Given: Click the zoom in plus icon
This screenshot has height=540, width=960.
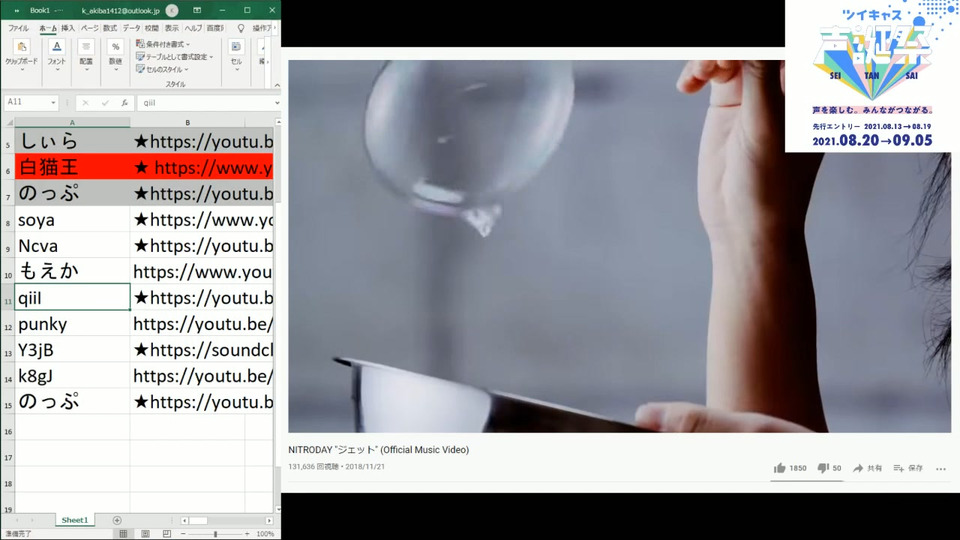Looking at the screenshot, I should (247, 534).
